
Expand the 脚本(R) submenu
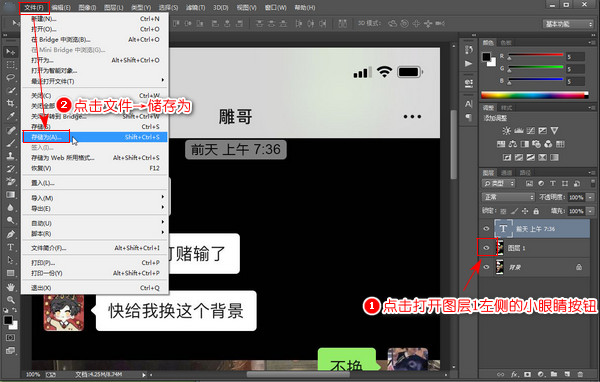click(95, 233)
